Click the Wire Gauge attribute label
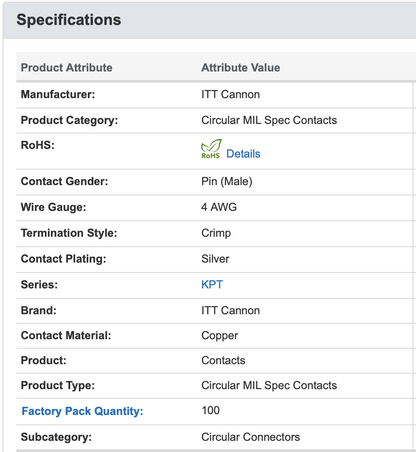 point(53,207)
